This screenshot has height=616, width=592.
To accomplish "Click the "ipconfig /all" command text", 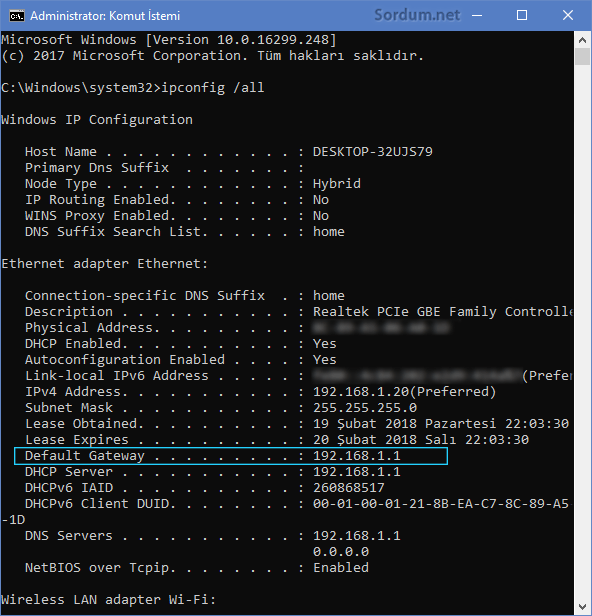I will [213, 88].
